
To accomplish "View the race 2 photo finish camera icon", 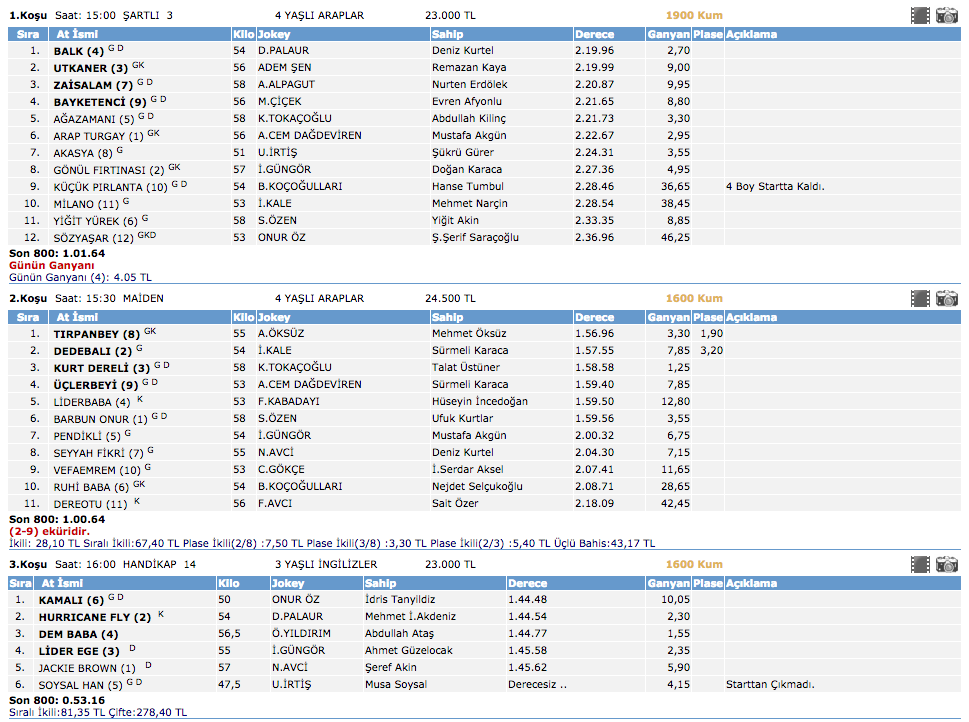I will point(946,298).
